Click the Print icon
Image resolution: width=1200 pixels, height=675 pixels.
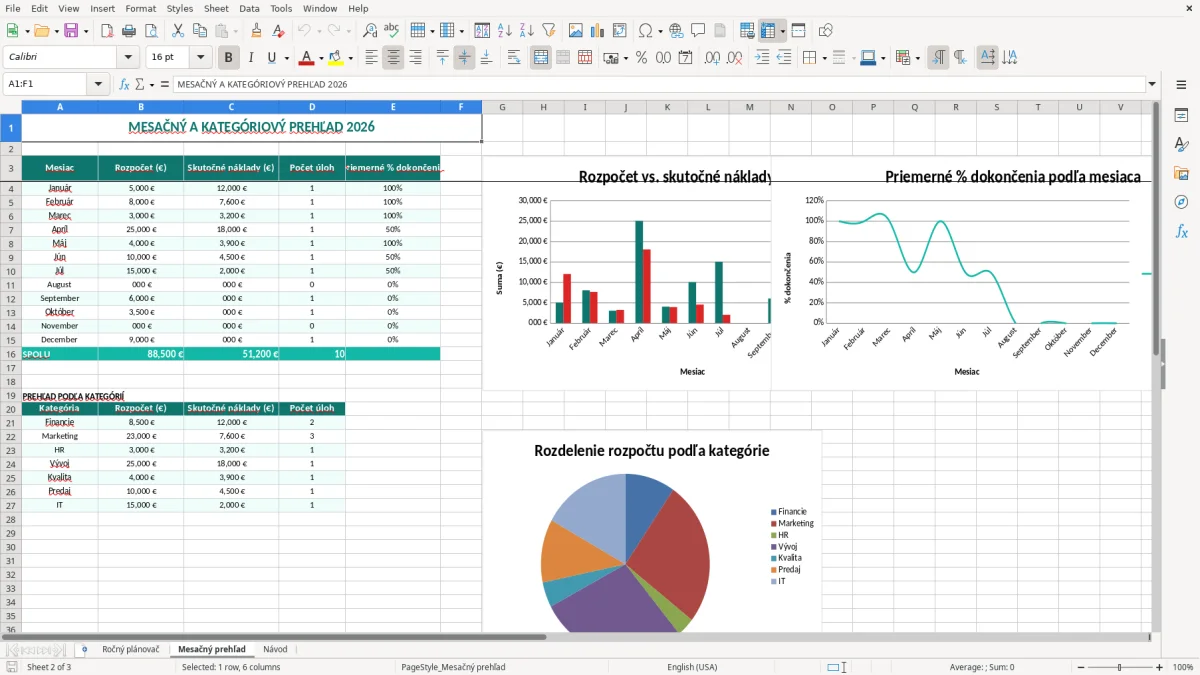pyautogui.click(x=128, y=31)
